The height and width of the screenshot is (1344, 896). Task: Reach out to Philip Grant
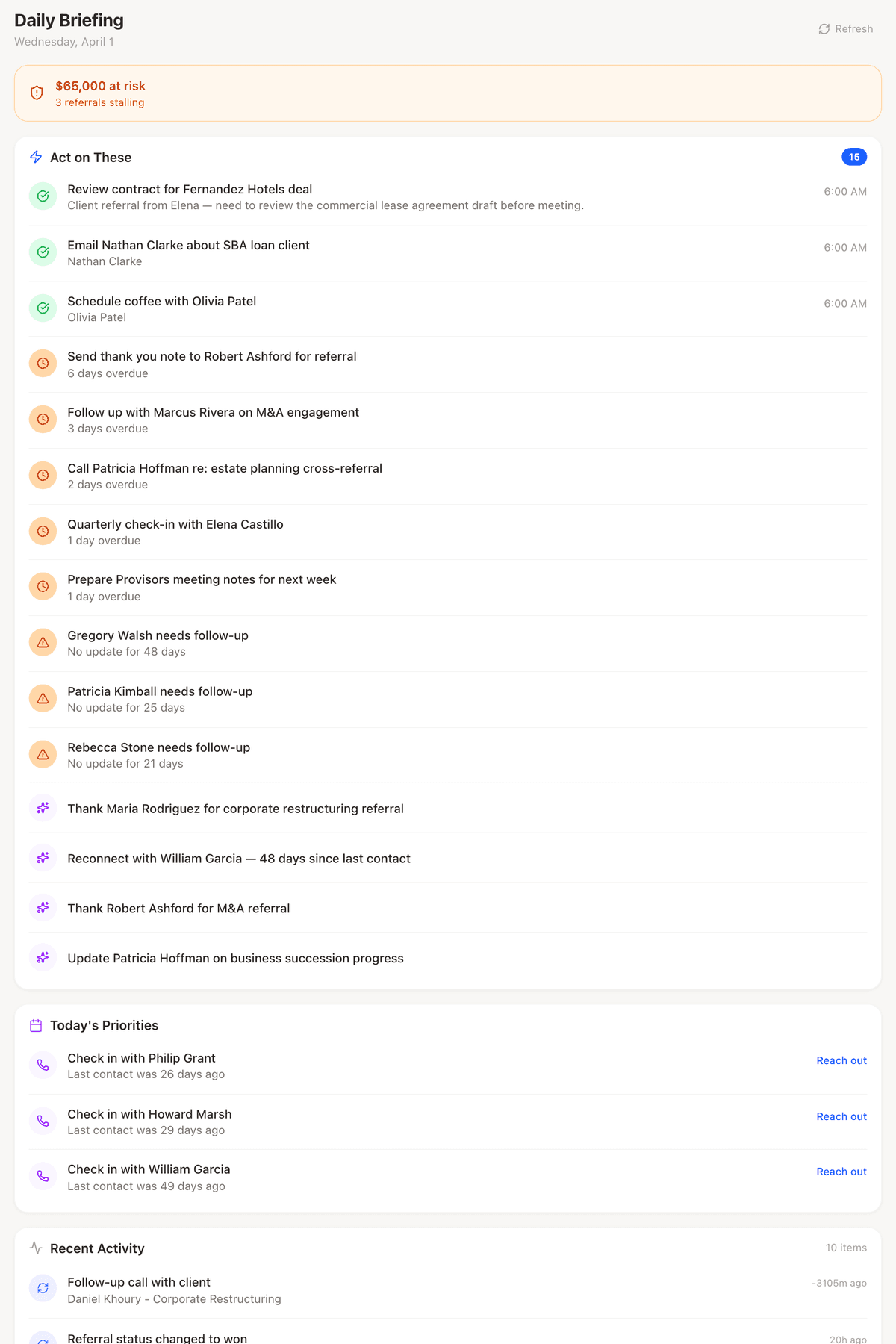[841, 1061]
